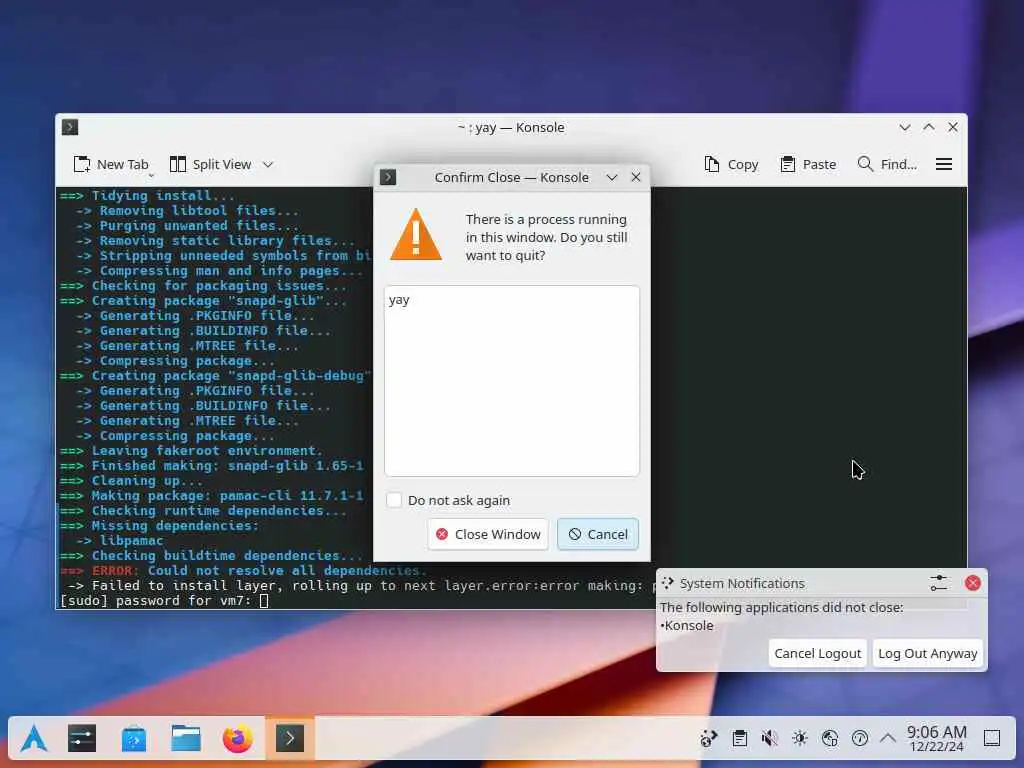
Task: Click the Tidying install... terminal line
Action: pos(147,195)
